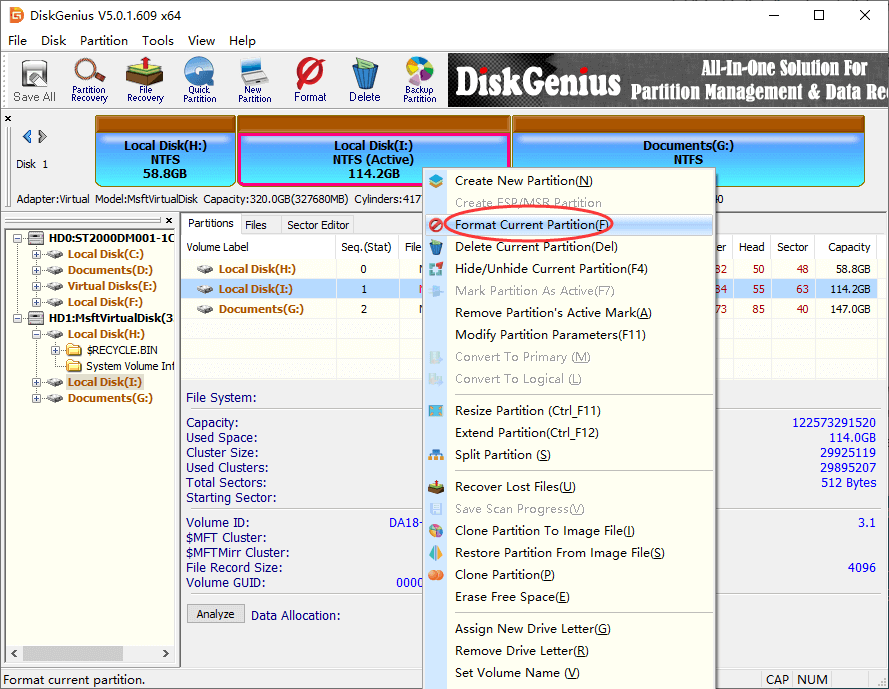Open the Tools menu
Viewport: 889px width, 689px height.
157,41
